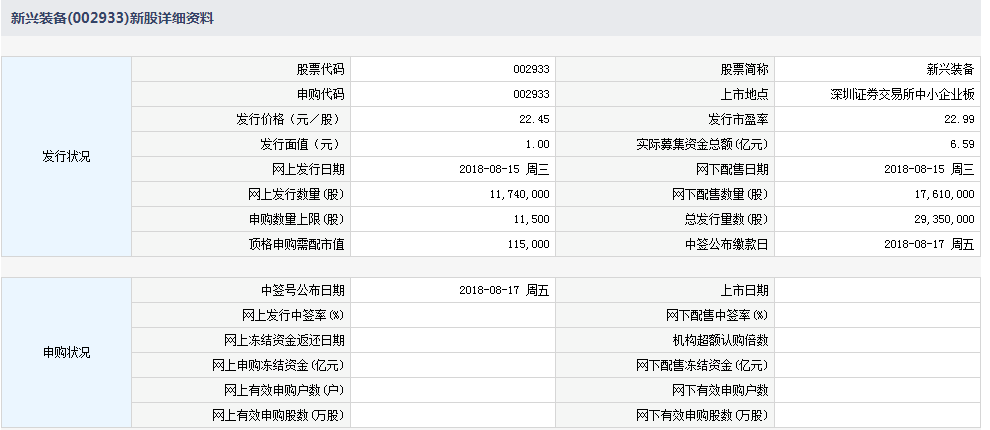Viewport: 990px width, 430px height.
Task: Click the 中签号公布日期 date value
Action: pos(504,291)
